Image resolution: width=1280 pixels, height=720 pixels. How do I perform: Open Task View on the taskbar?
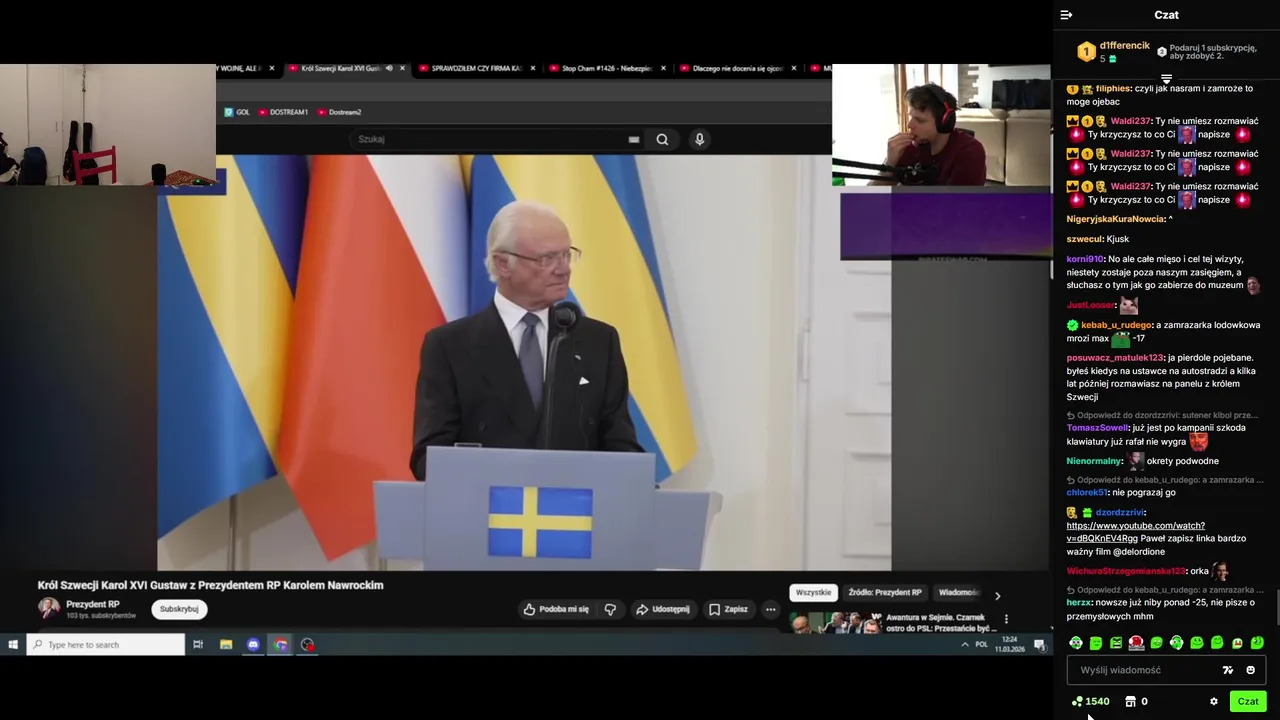[198, 645]
